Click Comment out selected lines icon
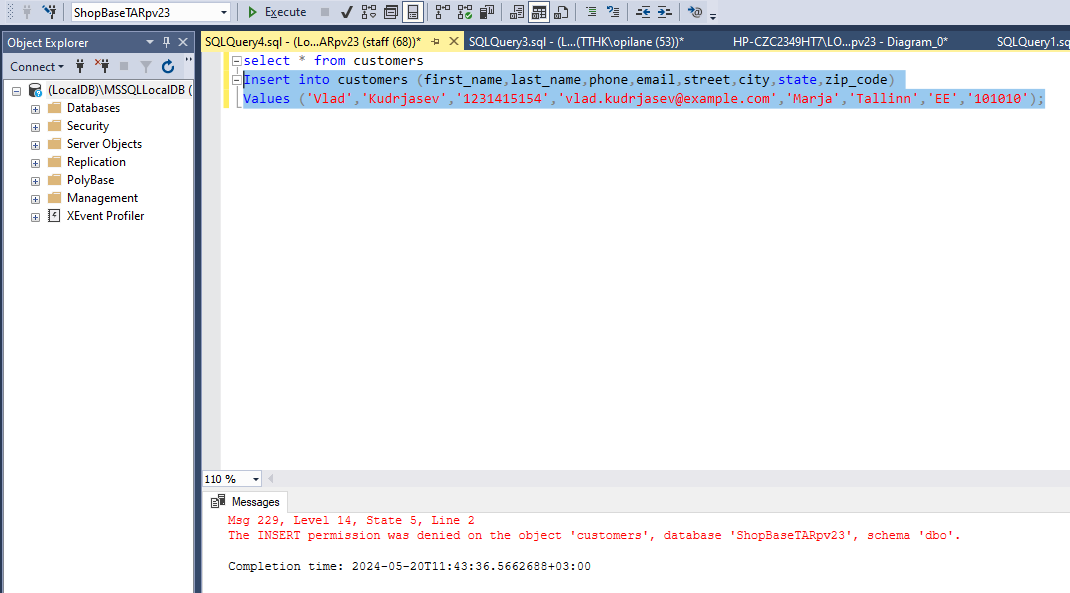Screen dimensions: 1070x593 pos(591,12)
